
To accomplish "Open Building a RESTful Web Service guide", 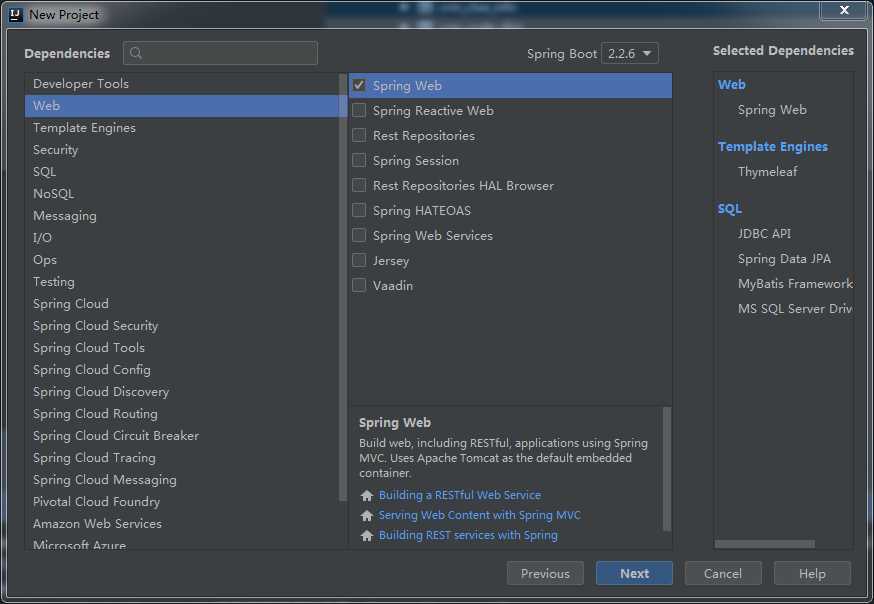I will [x=460, y=495].
